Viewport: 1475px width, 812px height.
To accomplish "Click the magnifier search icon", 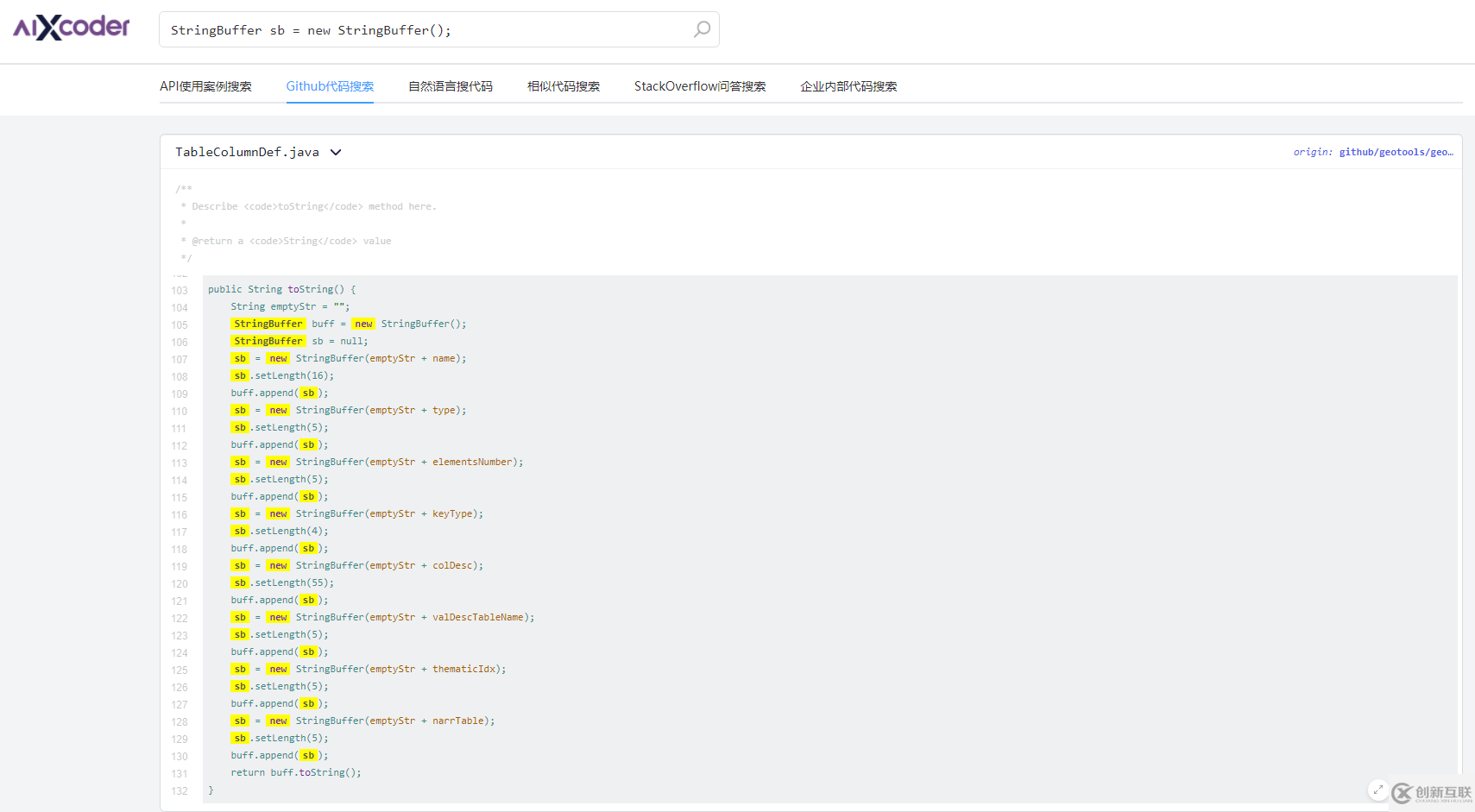I will 703,29.
